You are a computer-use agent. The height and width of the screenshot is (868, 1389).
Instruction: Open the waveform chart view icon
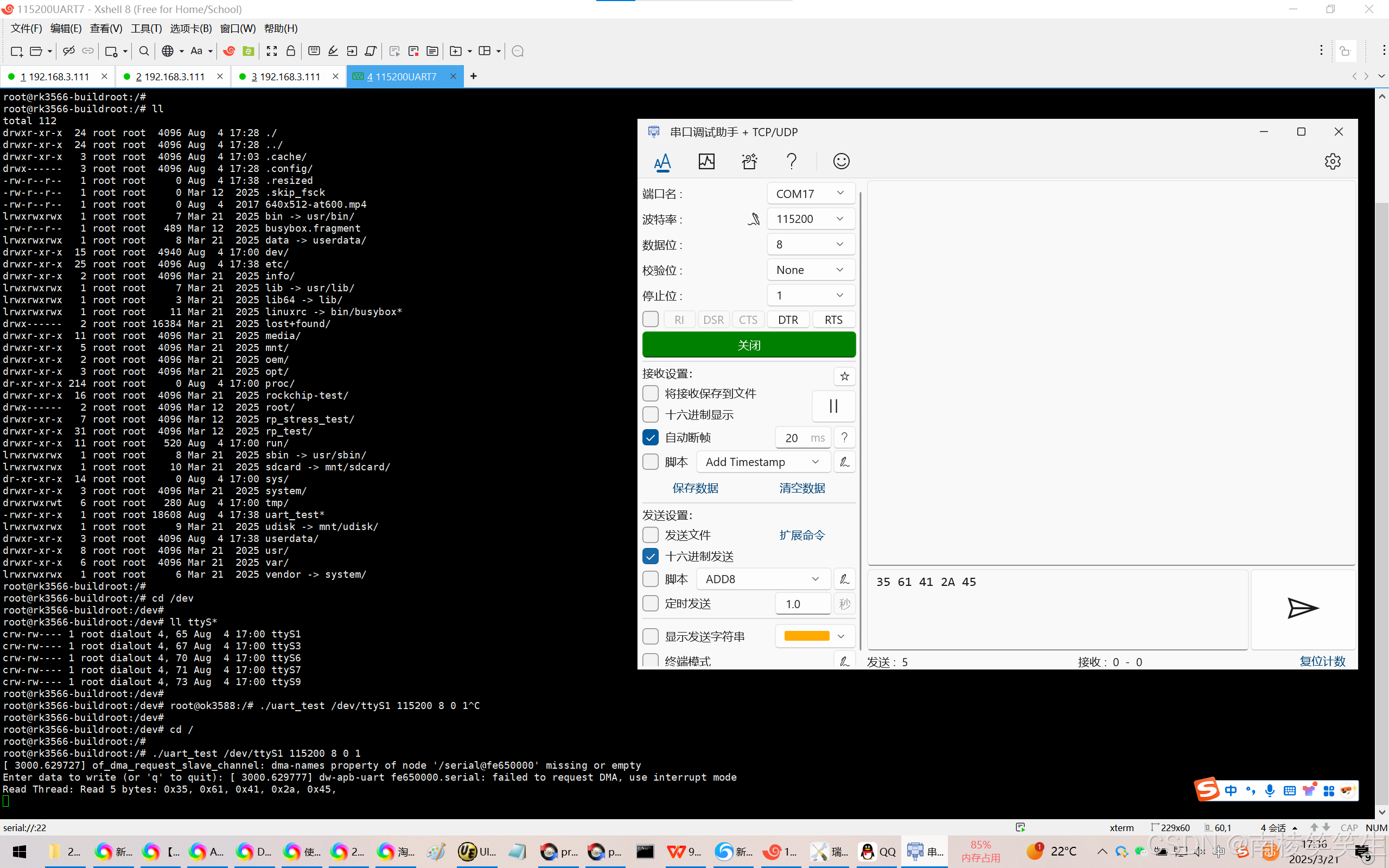coord(706,161)
